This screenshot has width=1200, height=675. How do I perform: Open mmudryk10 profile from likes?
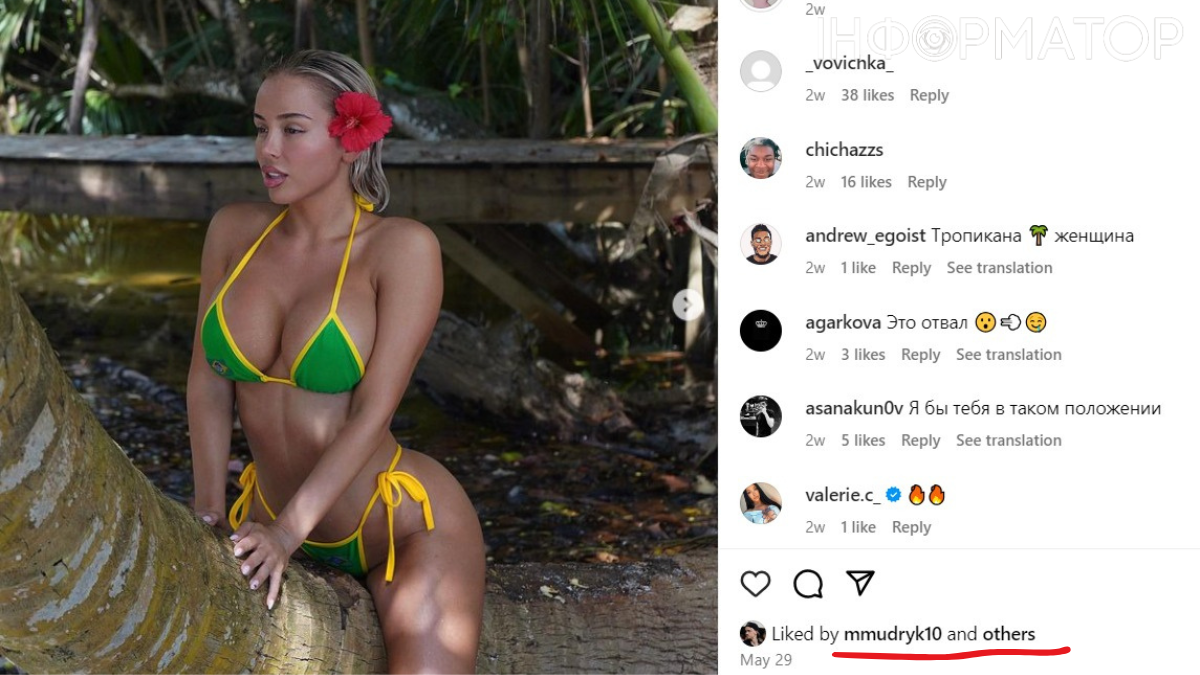892,634
